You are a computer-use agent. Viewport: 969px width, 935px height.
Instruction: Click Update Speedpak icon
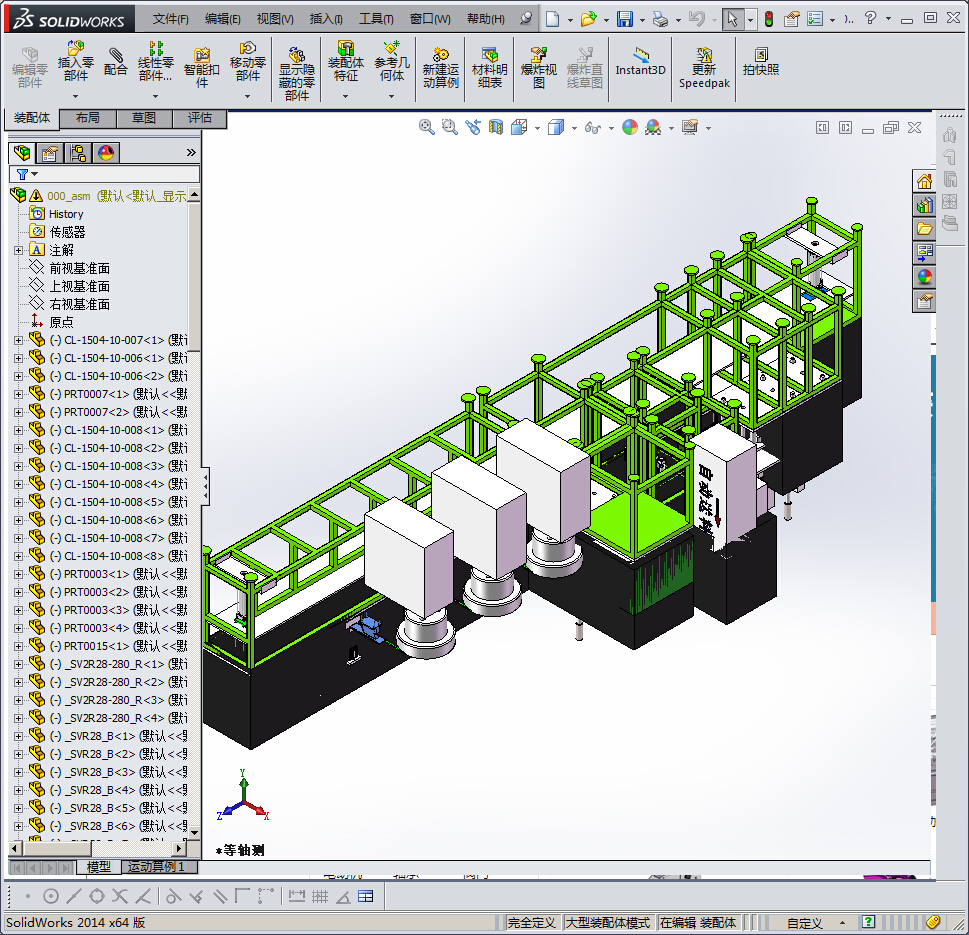(x=704, y=67)
